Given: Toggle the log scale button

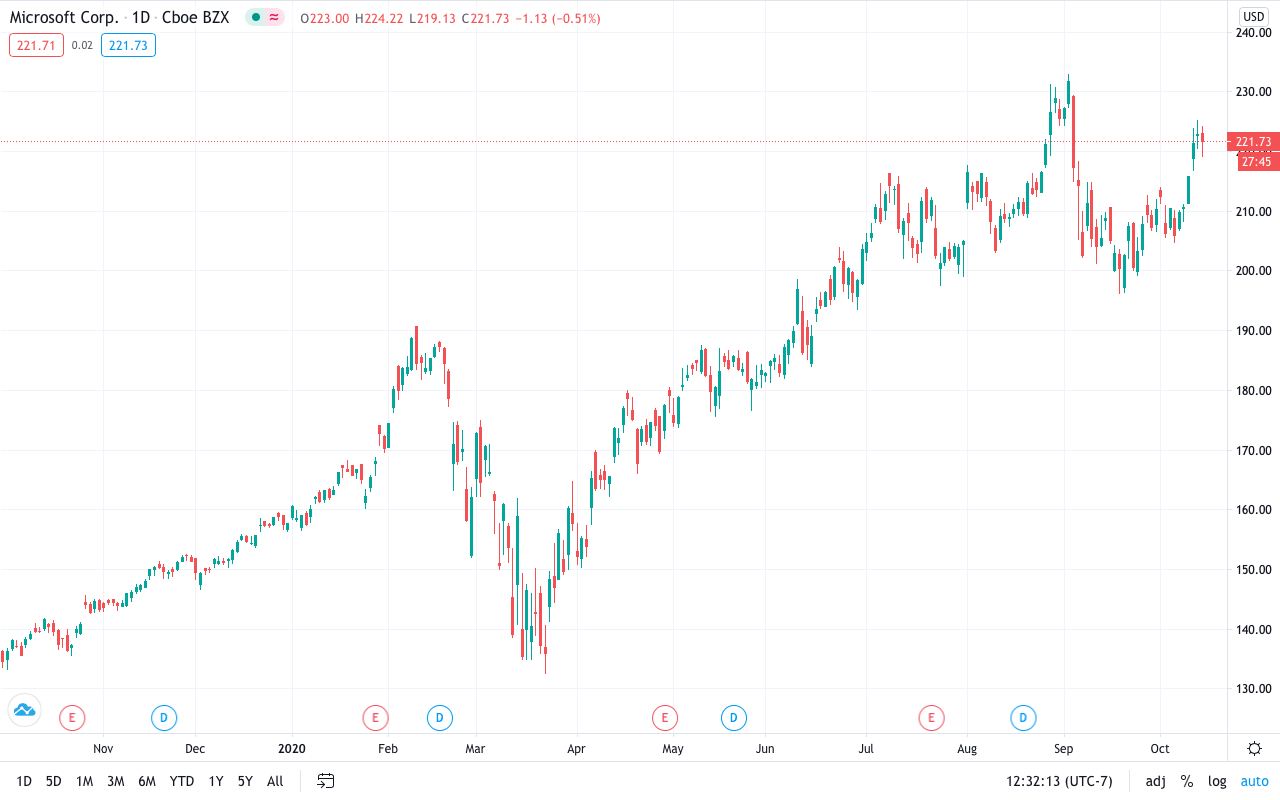Looking at the screenshot, I should point(1217,781).
